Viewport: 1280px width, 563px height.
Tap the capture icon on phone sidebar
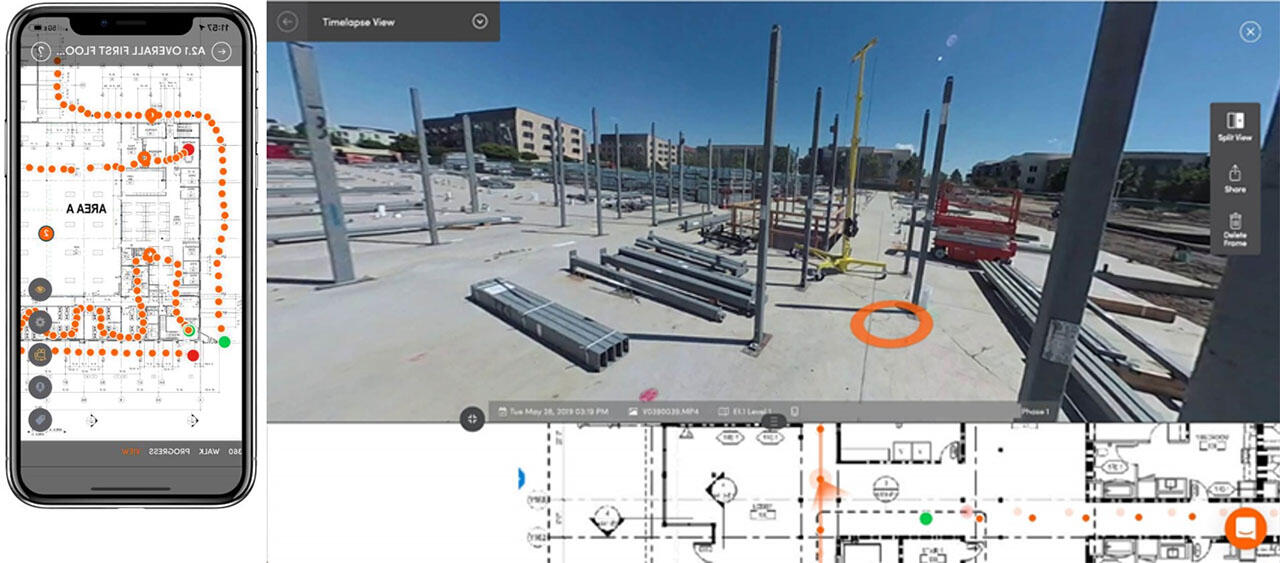pyautogui.click(x=40, y=354)
